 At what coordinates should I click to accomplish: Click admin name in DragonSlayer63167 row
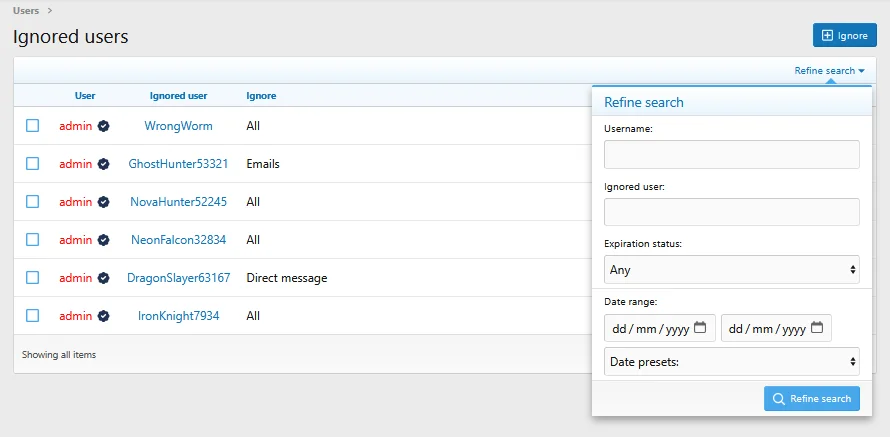click(x=75, y=278)
